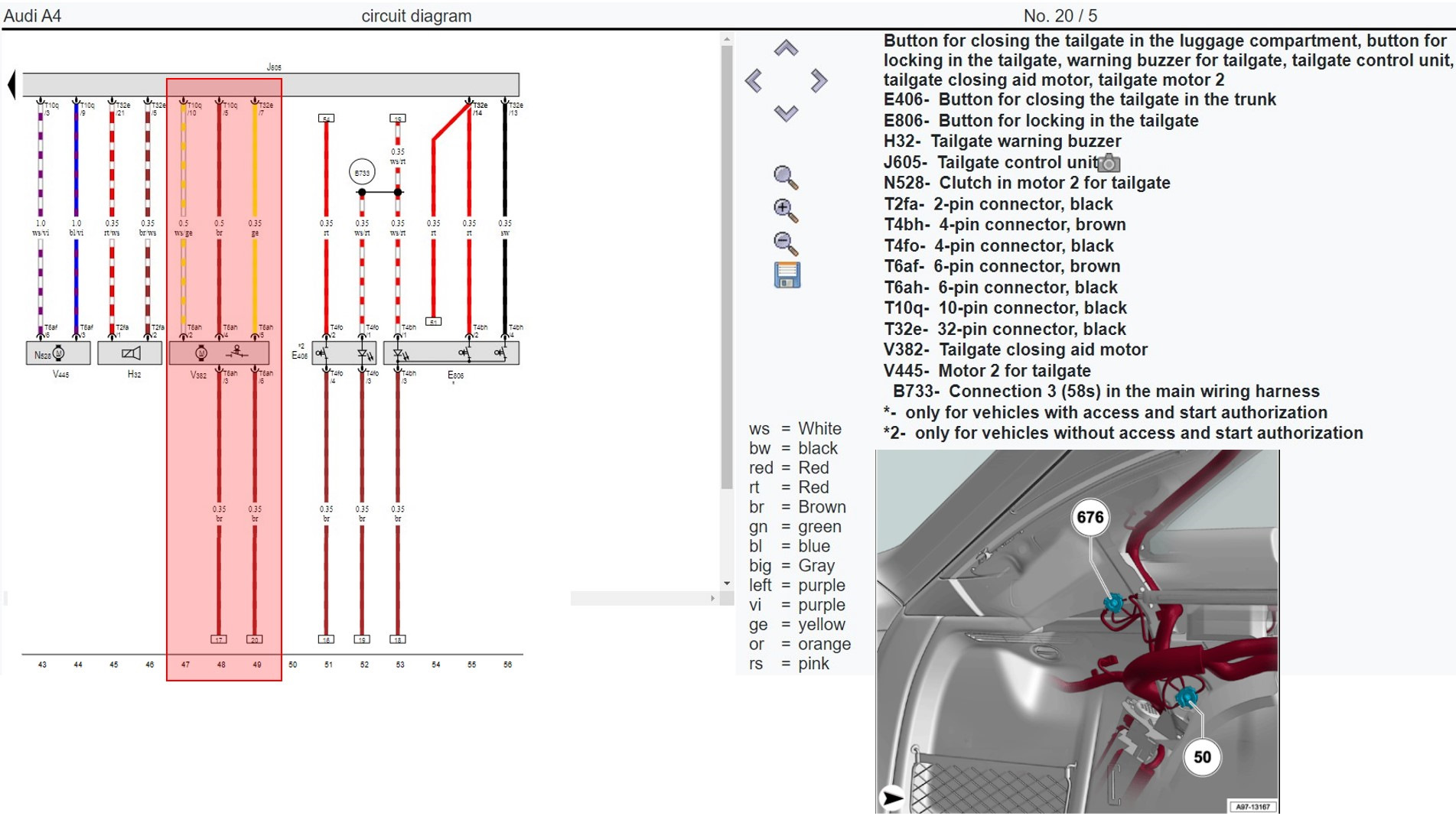Click the 676 callout in photo
1456x816 pixels.
click(x=1090, y=517)
